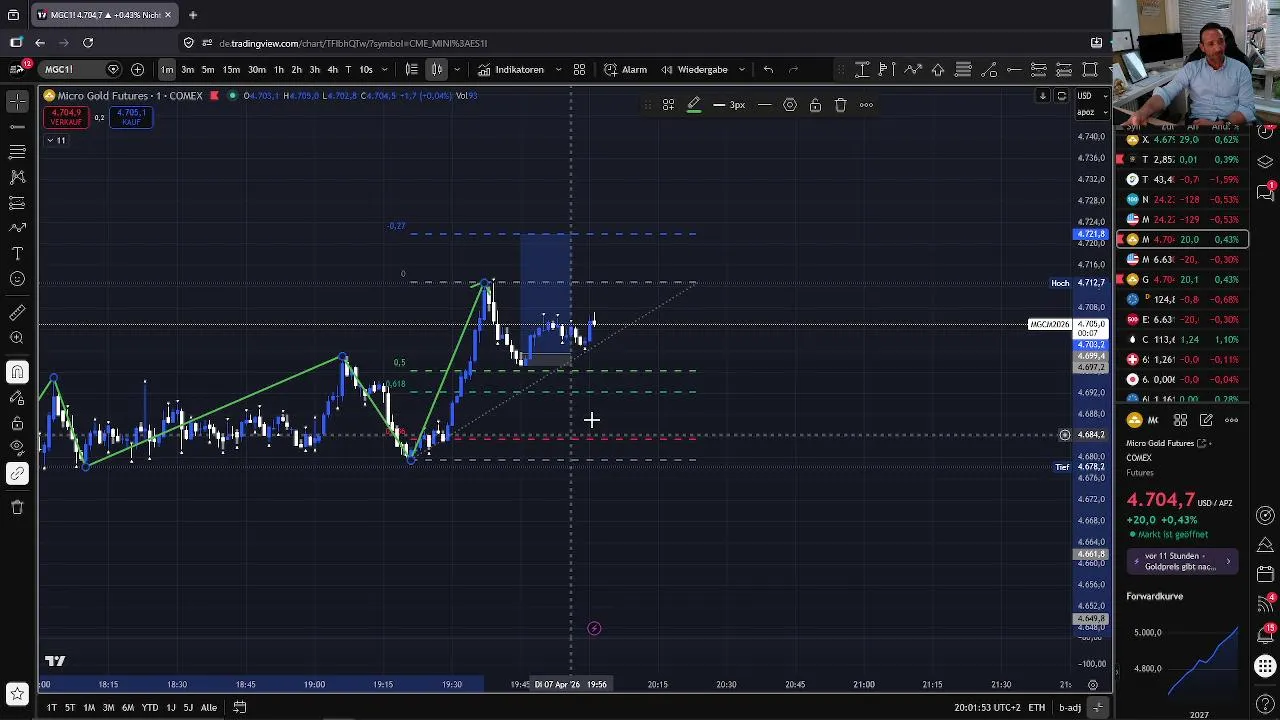Open the candles chart type button
The height and width of the screenshot is (720, 1280).
click(437, 69)
